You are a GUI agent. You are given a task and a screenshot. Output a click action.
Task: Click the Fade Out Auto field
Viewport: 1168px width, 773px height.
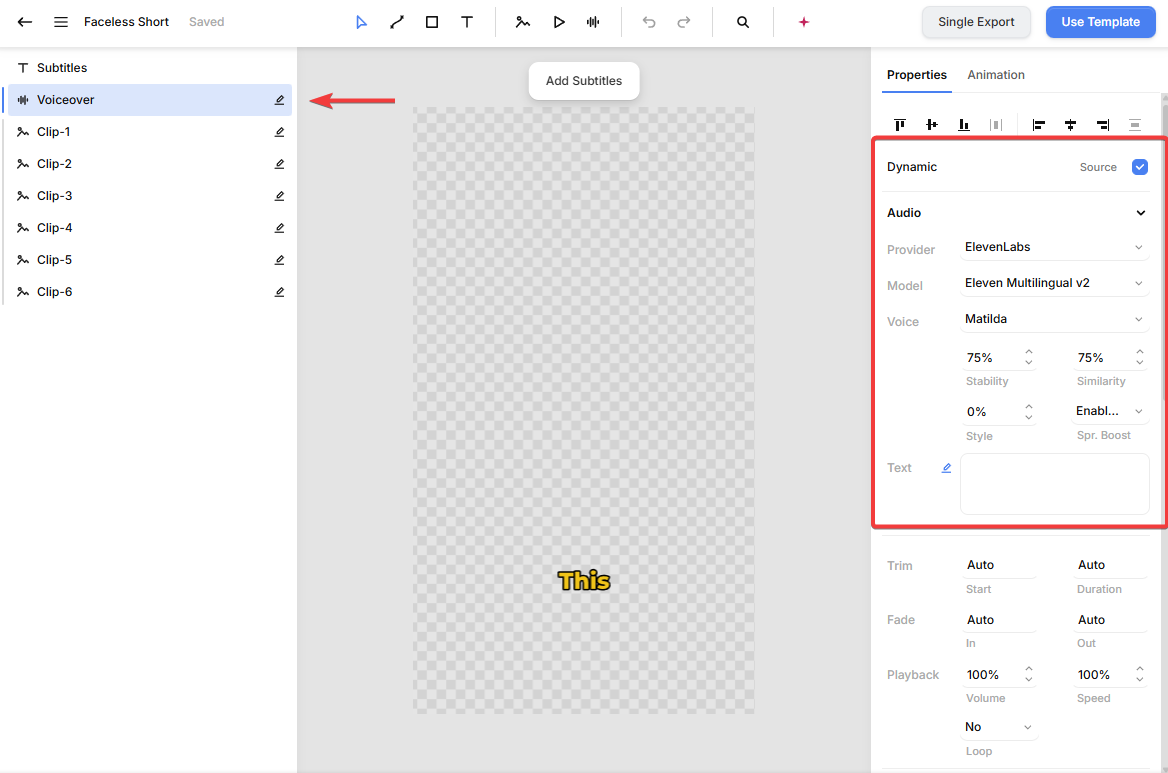1109,620
